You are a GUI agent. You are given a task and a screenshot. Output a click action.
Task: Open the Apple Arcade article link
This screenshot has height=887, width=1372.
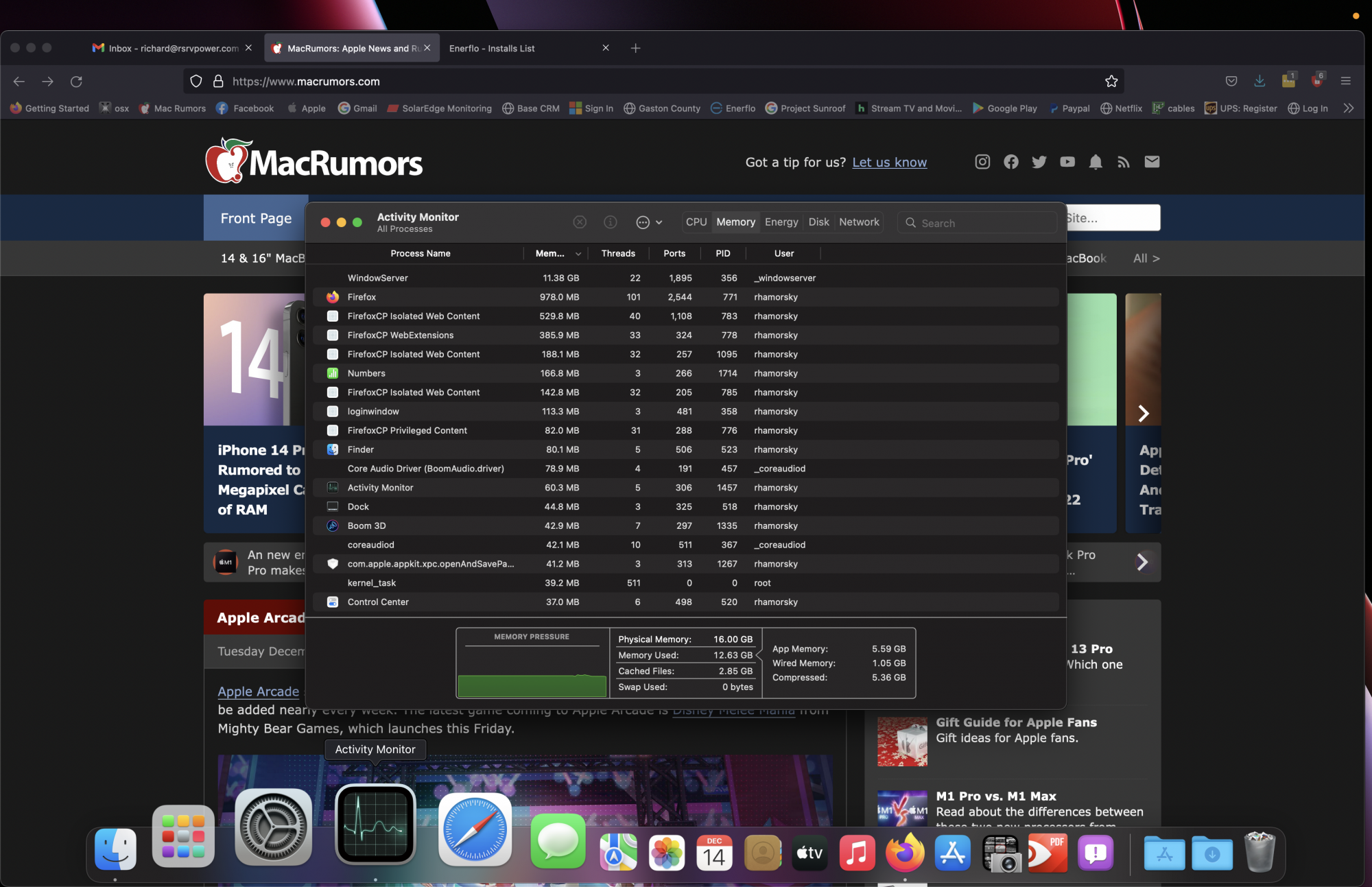click(258, 691)
